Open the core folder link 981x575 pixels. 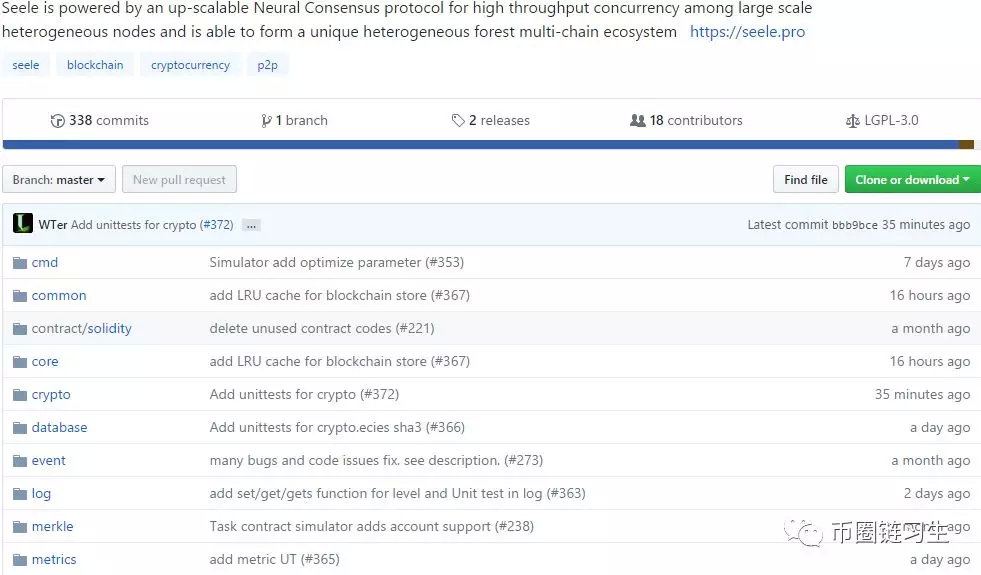click(45, 362)
